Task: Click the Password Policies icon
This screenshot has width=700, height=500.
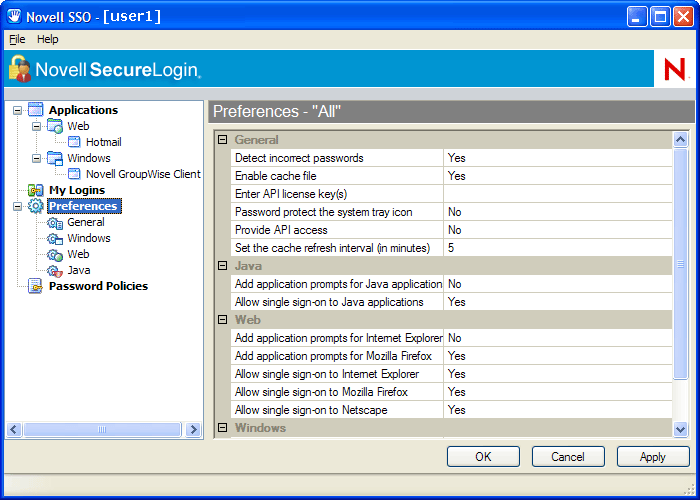Action: tap(36, 286)
